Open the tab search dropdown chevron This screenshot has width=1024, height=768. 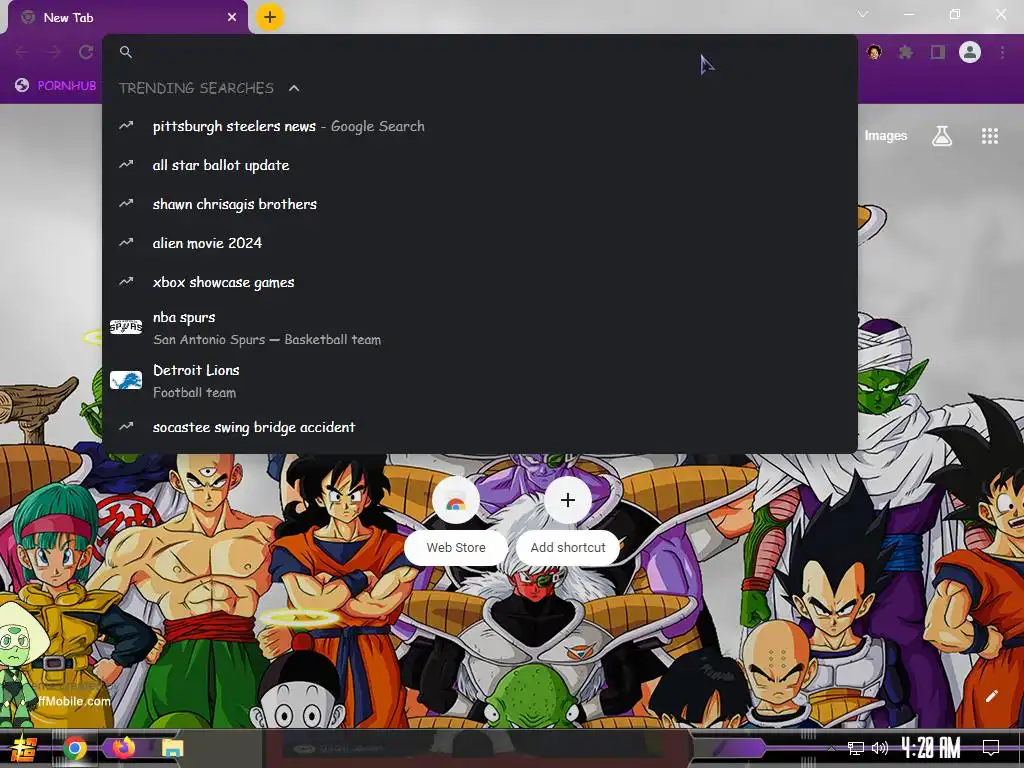coord(863,14)
